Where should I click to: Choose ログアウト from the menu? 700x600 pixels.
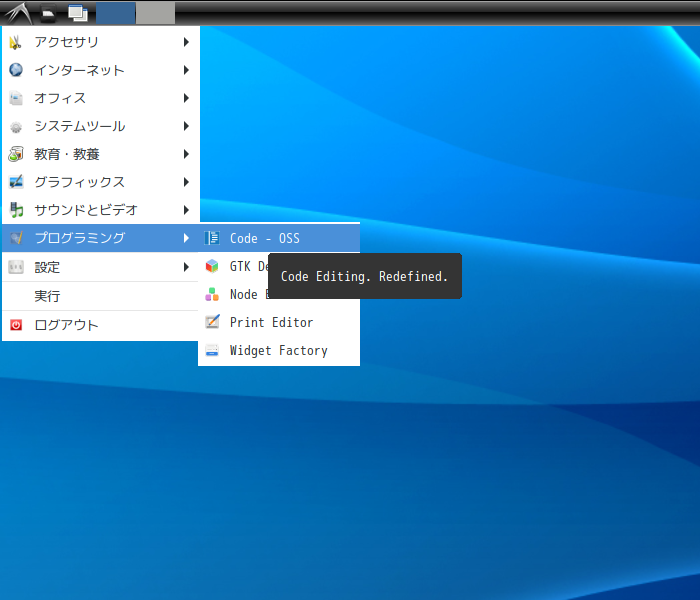tap(100, 325)
